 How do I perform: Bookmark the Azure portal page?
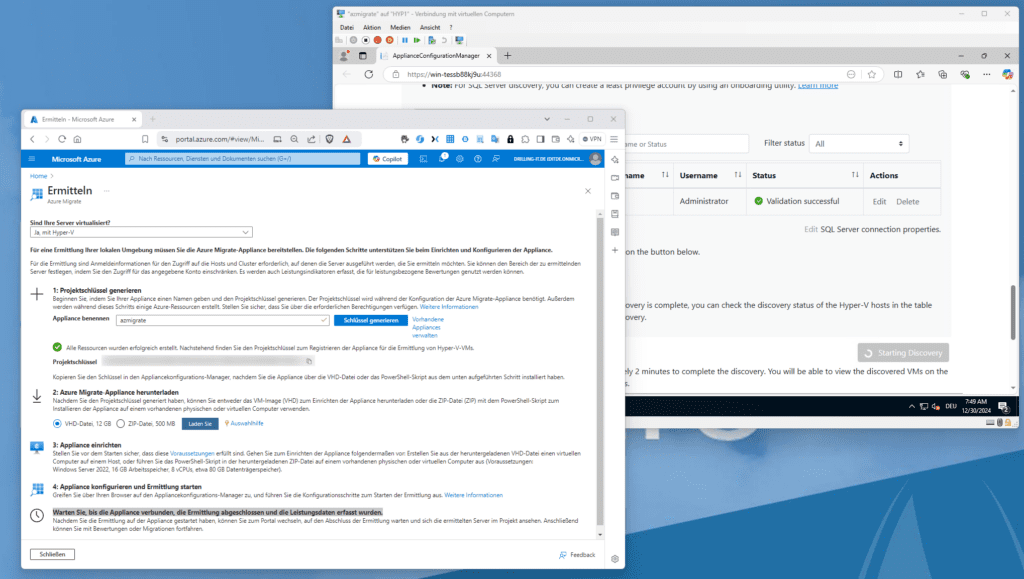click(x=145, y=139)
